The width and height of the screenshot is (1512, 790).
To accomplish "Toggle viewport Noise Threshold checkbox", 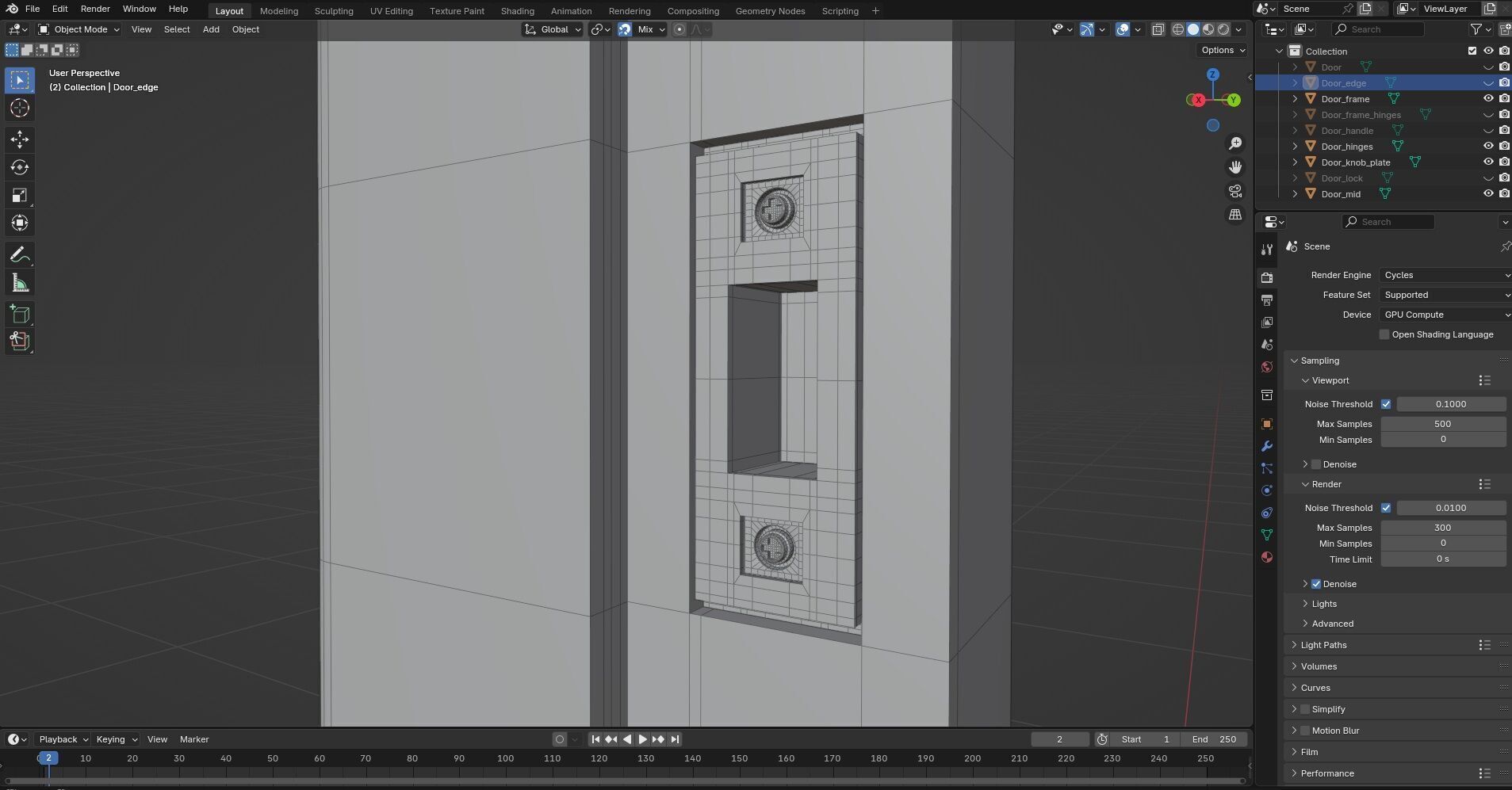I will point(1386,404).
